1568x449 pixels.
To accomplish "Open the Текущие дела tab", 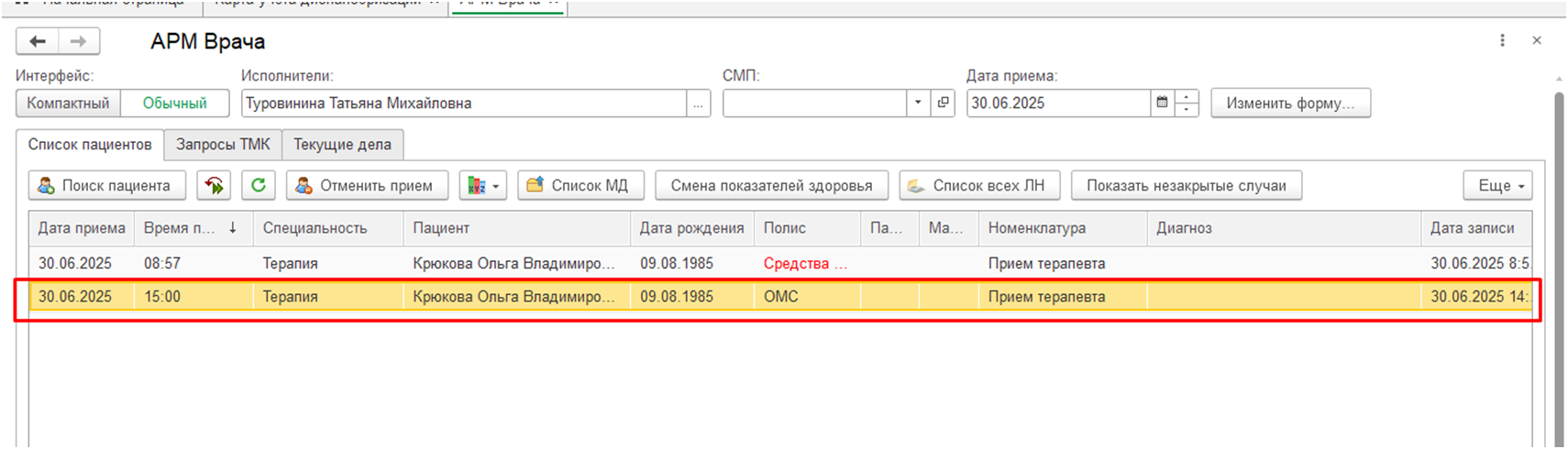I will coord(342,144).
